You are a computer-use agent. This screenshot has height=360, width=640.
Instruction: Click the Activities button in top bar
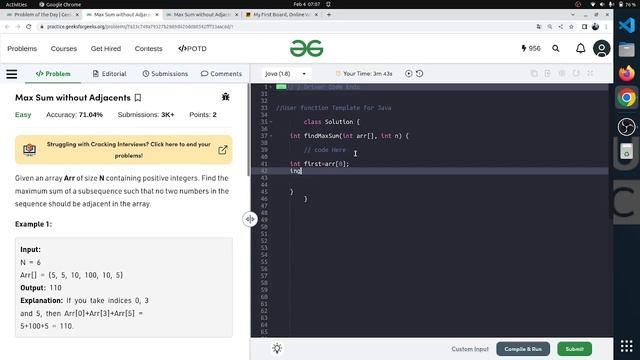pos(16,4)
